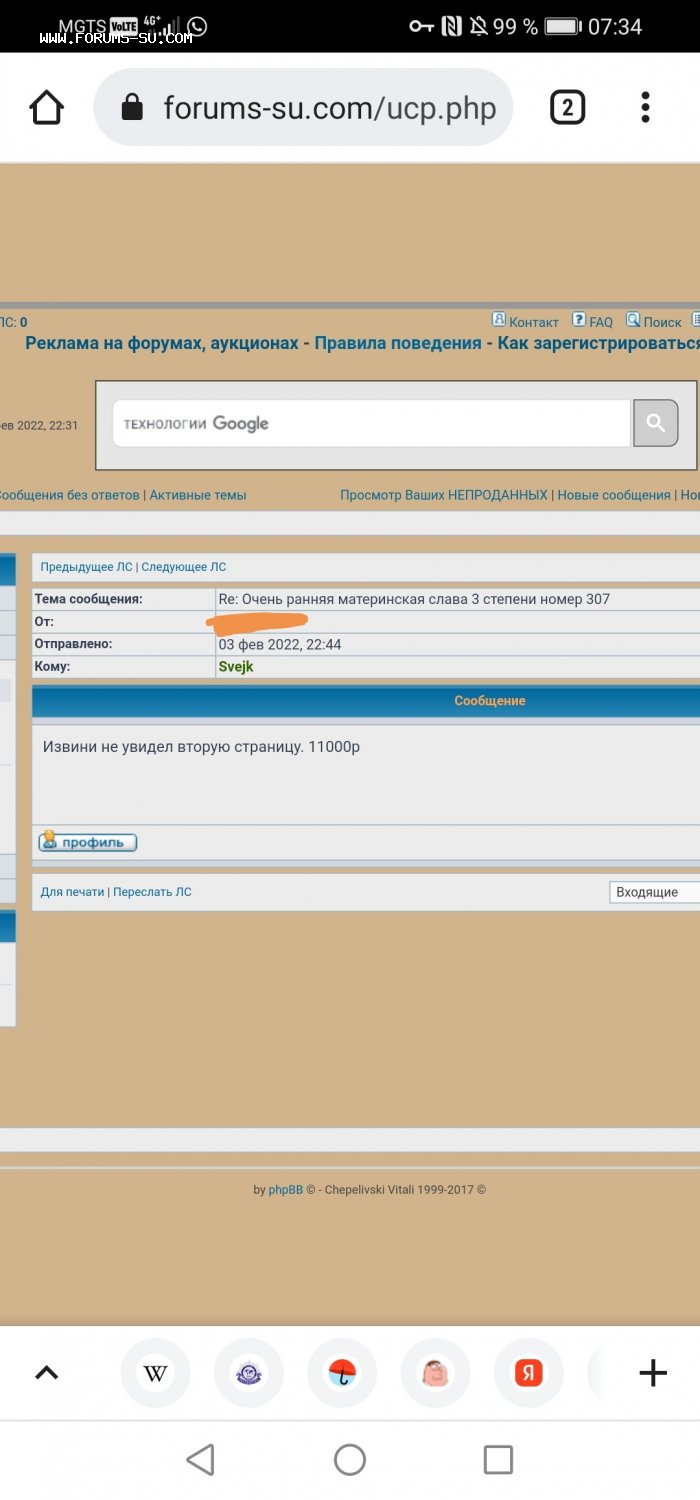This screenshot has width=700, height=1500.
Task: Open the Входящие folder dropdown
Action: (654, 892)
